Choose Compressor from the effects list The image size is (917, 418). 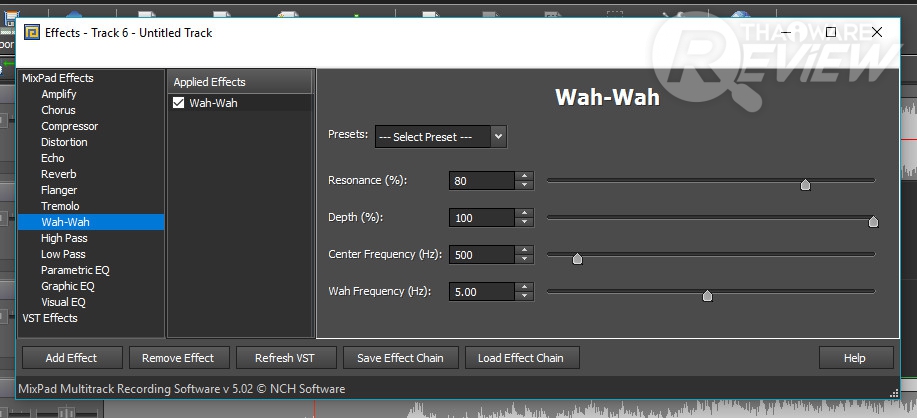(69, 126)
